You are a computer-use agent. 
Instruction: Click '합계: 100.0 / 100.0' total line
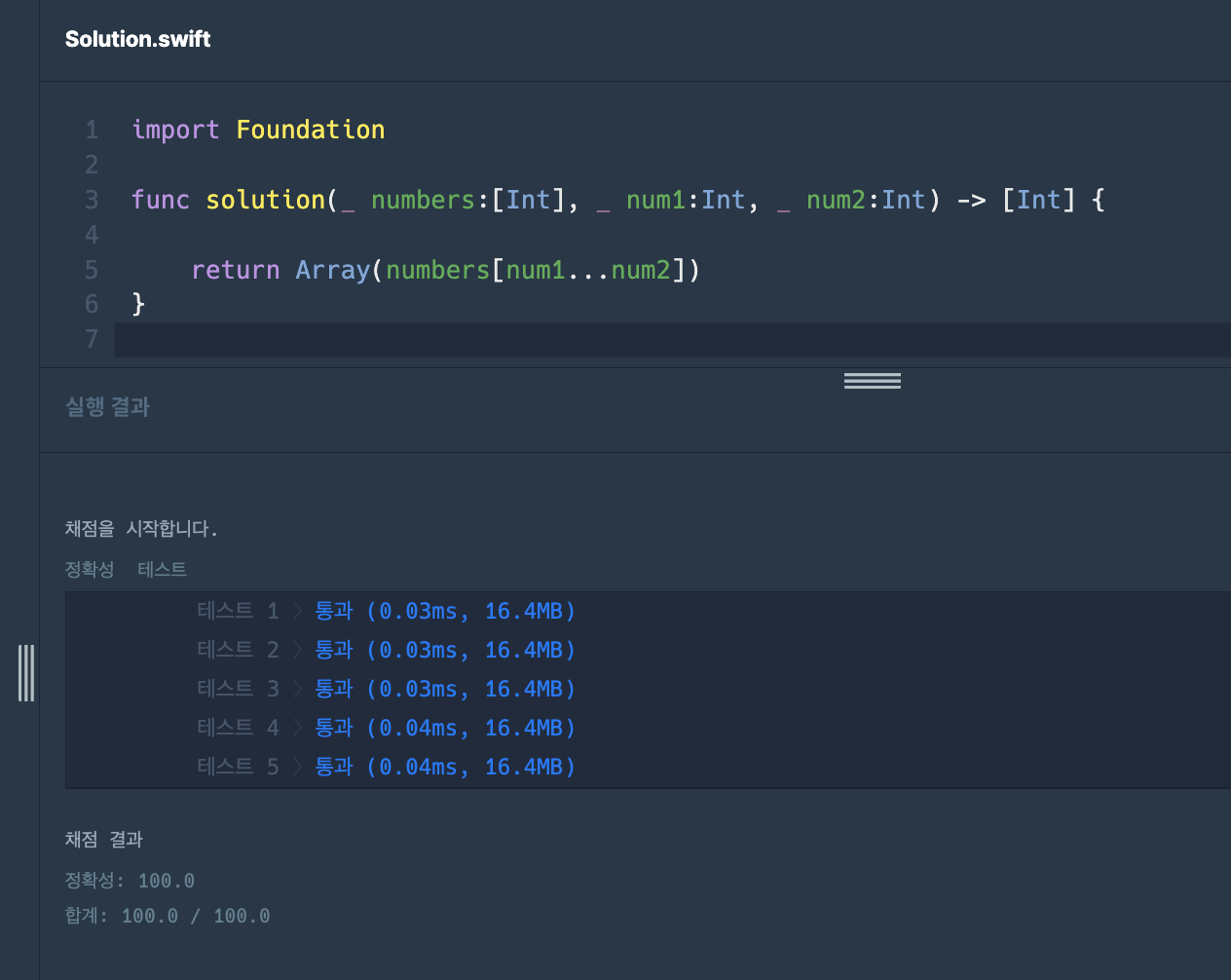point(168,916)
